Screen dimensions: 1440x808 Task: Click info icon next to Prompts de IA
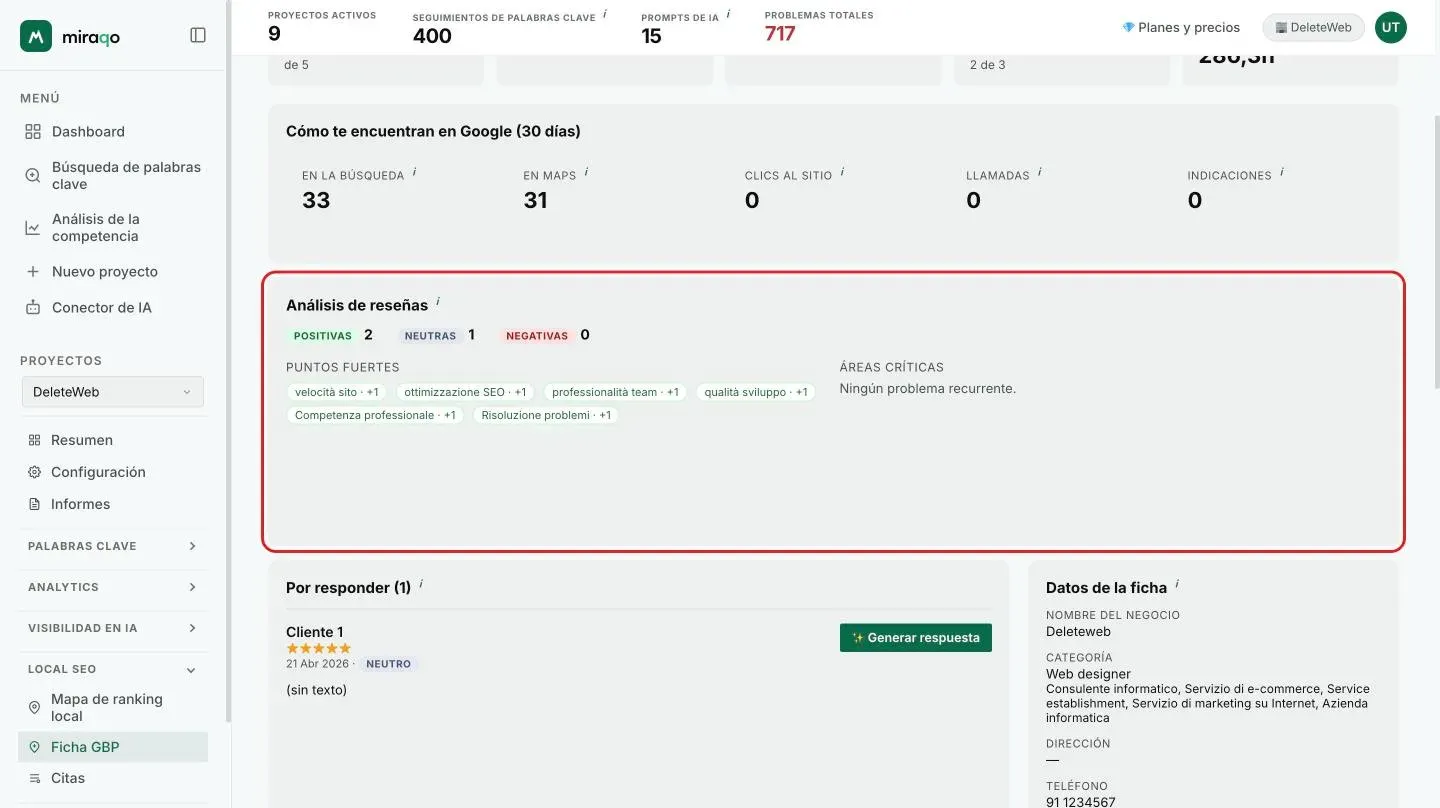[x=728, y=14]
